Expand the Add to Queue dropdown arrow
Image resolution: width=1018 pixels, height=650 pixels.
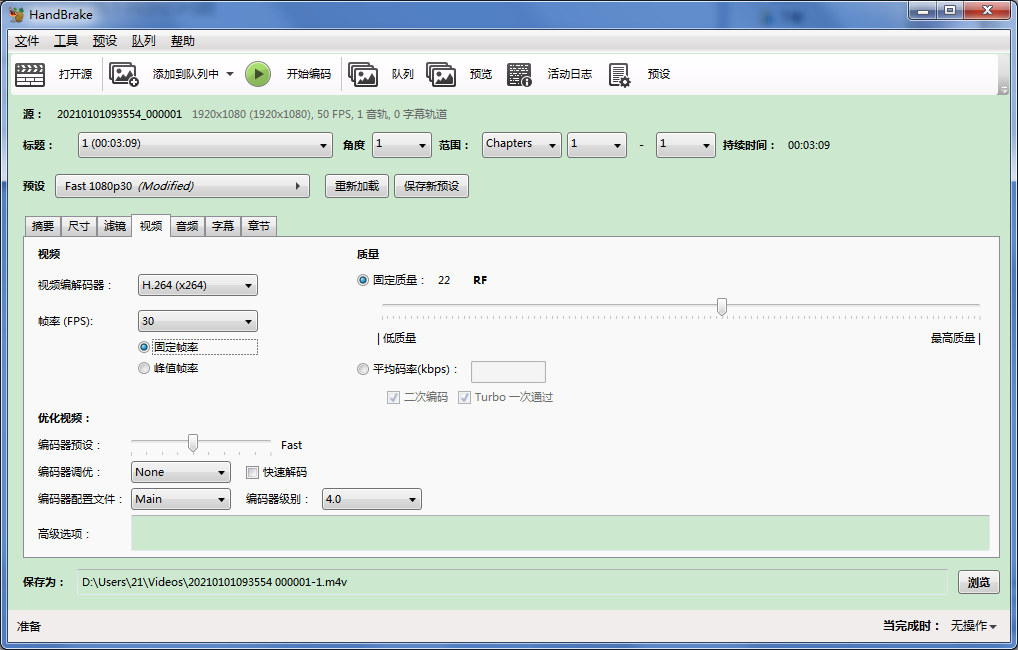[230, 74]
